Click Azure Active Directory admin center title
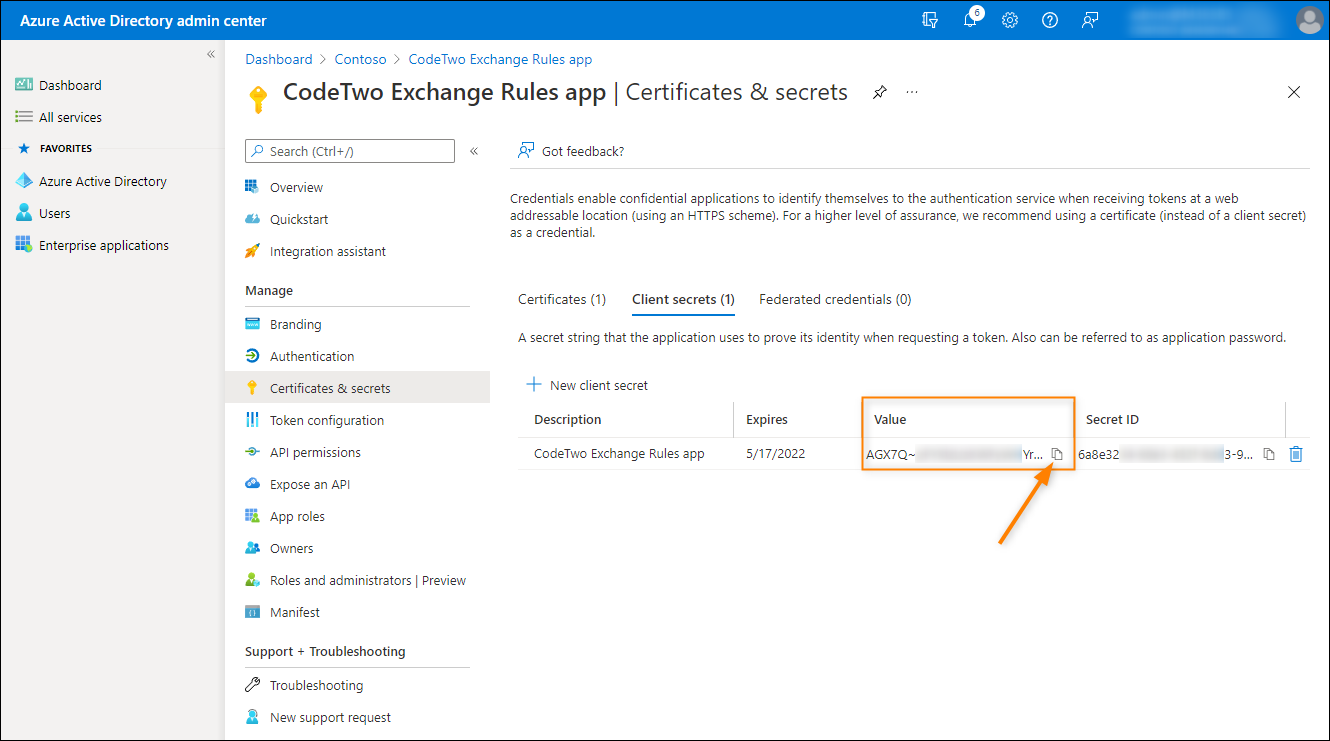The width and height of the screenshot is (1330, 741). (x=144, y=20)
